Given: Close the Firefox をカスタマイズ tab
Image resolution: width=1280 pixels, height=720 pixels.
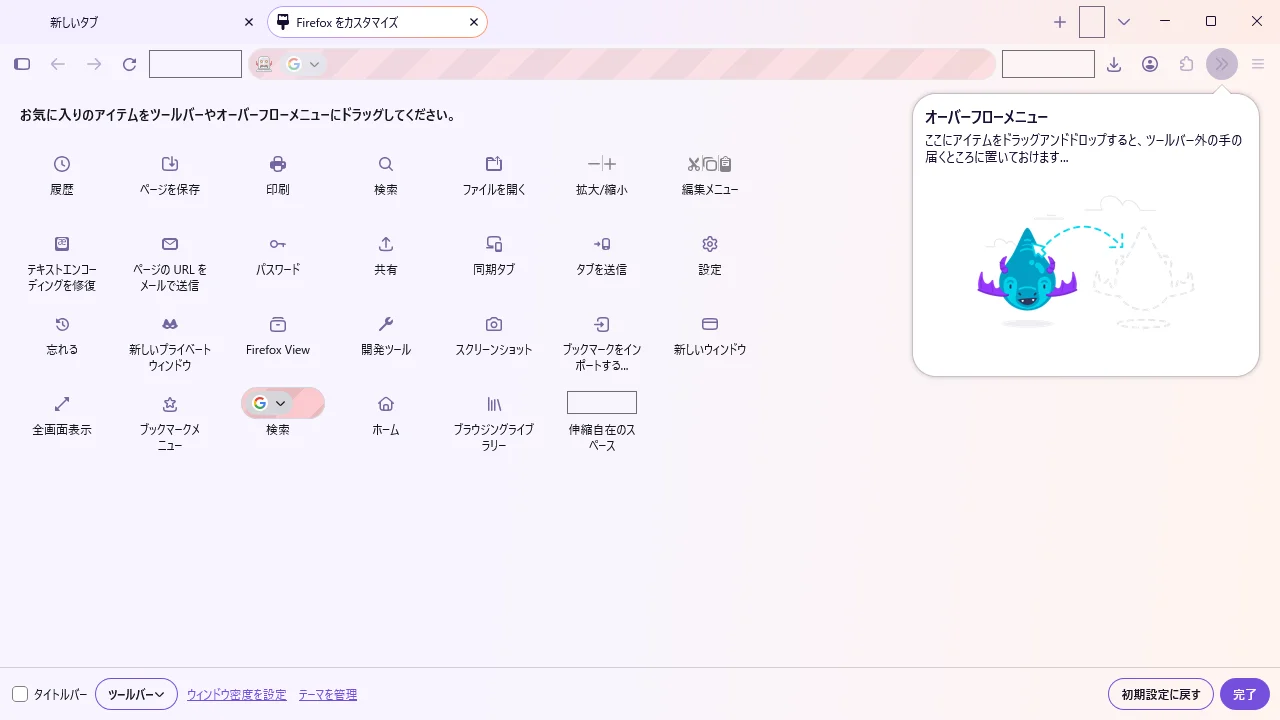Looking at the screenshot, I should (x=474, y=22).
